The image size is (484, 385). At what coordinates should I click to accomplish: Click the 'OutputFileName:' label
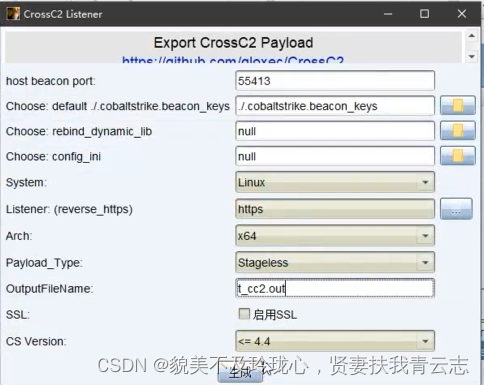click(x=49, y=289)
